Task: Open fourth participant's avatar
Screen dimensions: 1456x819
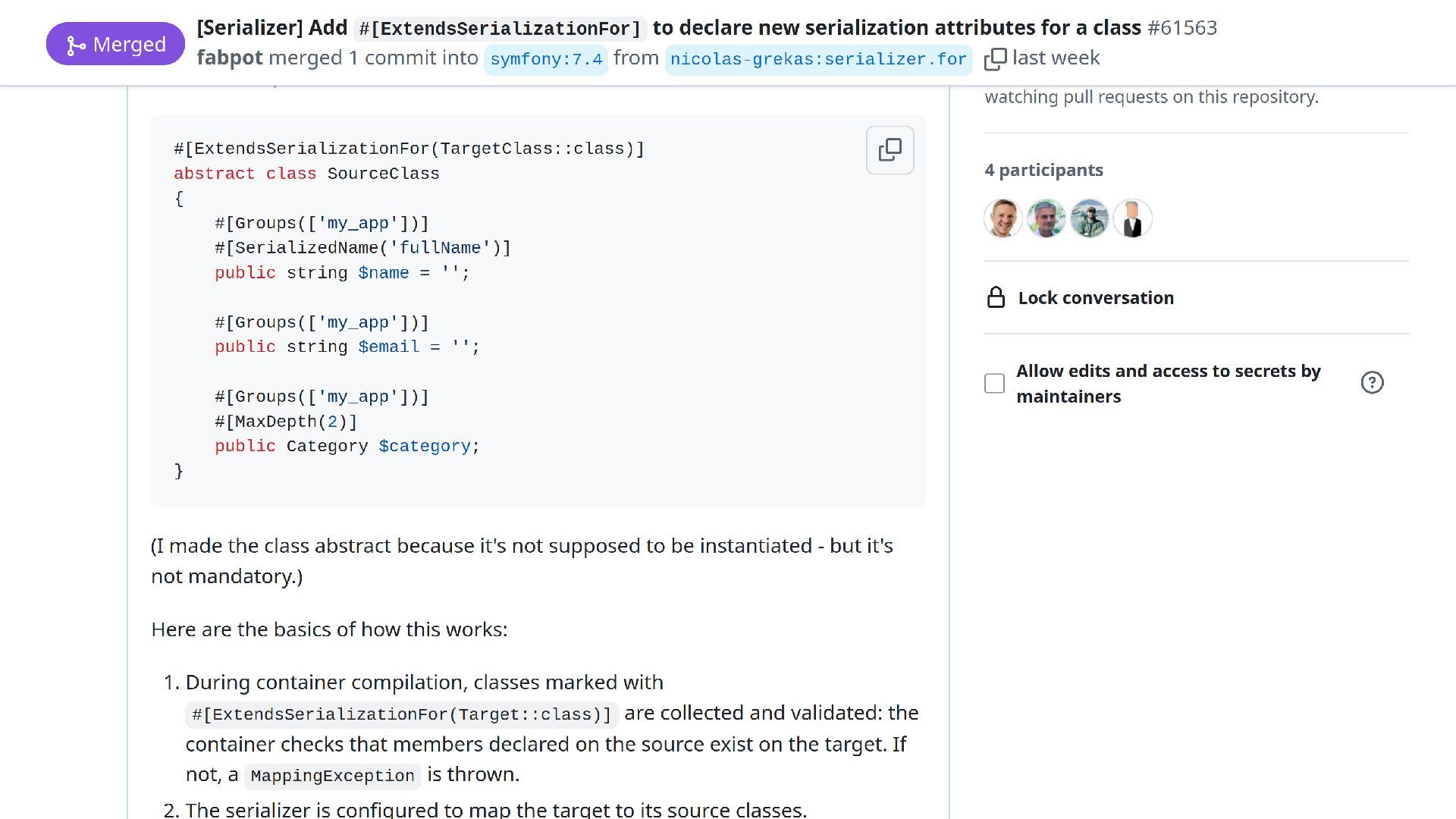Action: click(1132, 219)
